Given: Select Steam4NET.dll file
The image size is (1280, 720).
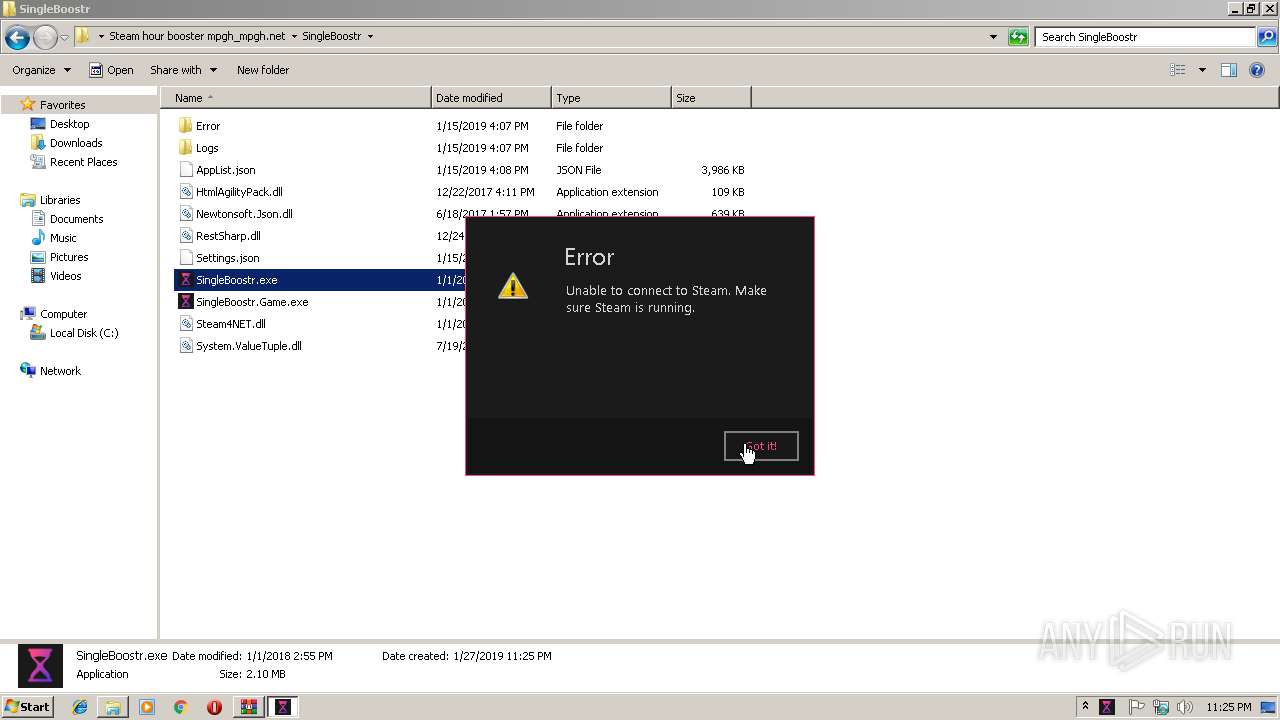Looking at the screenshot, I should click(x=230, y=324).
